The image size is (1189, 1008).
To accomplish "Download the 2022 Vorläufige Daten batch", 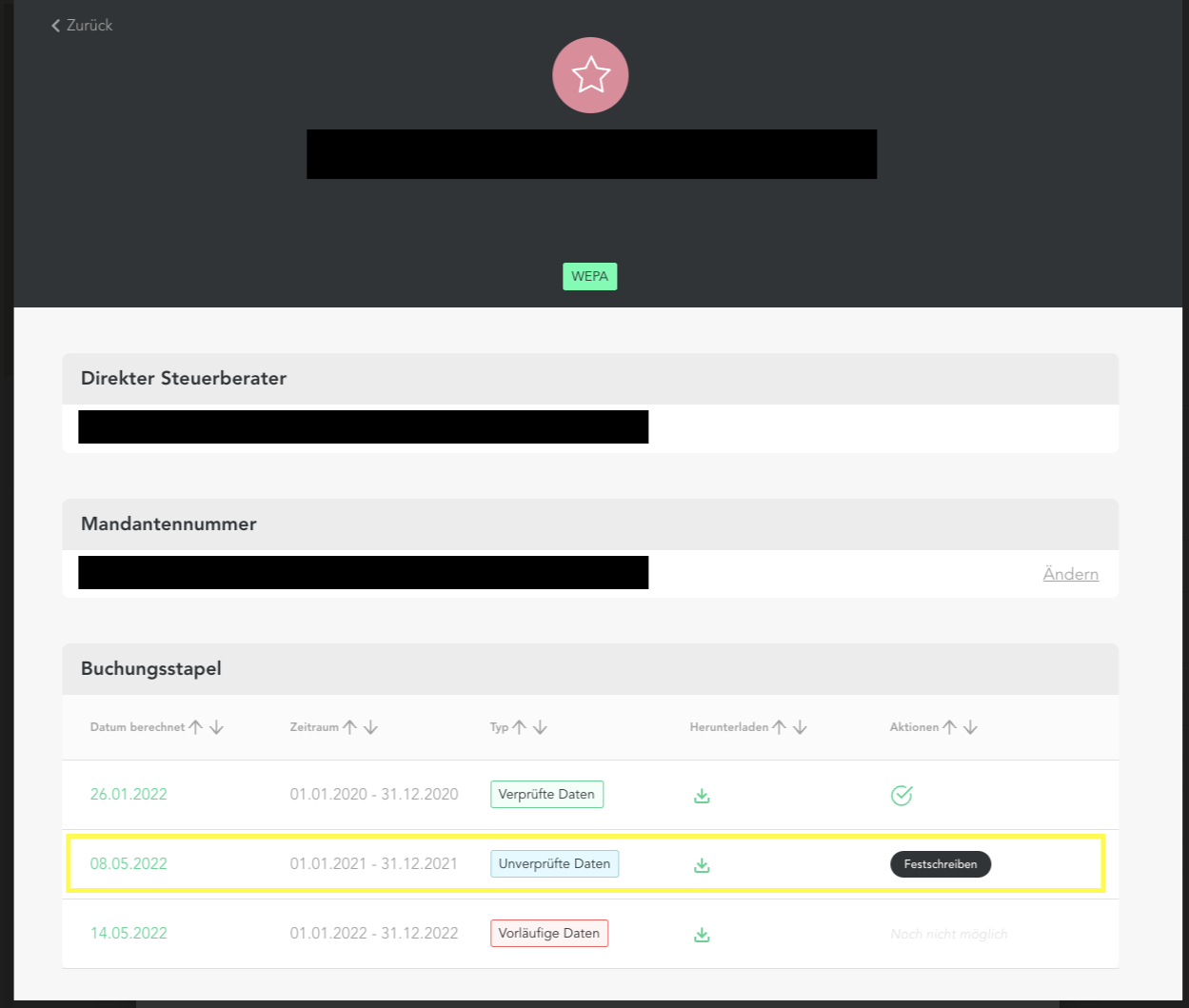I will point(702,935).
